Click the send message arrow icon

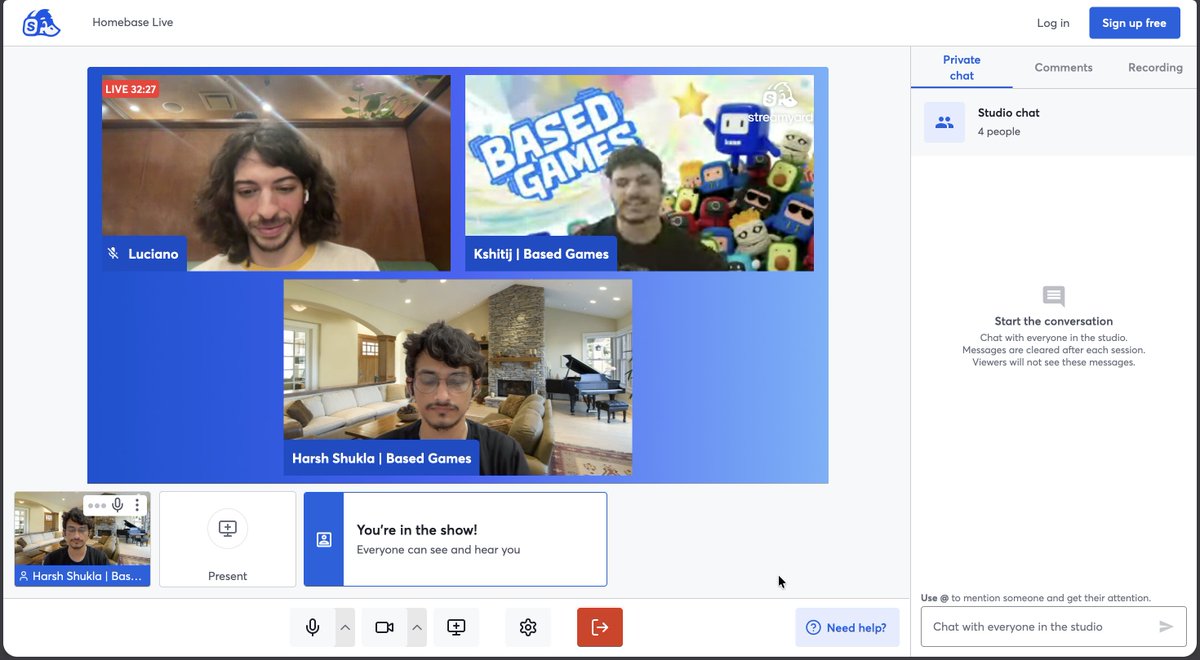pyautogui.click(x=1166, y=627)
